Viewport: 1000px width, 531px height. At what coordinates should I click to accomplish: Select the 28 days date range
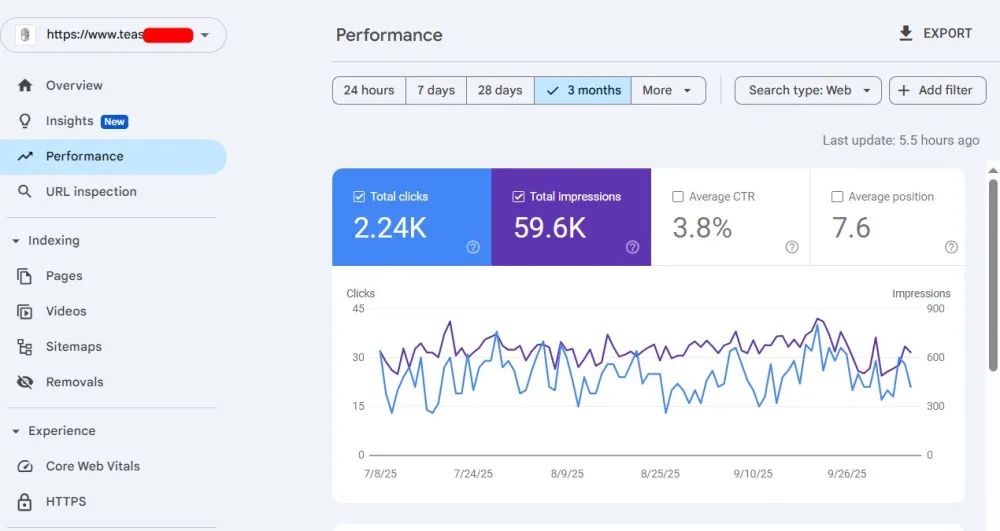[500, 90]
